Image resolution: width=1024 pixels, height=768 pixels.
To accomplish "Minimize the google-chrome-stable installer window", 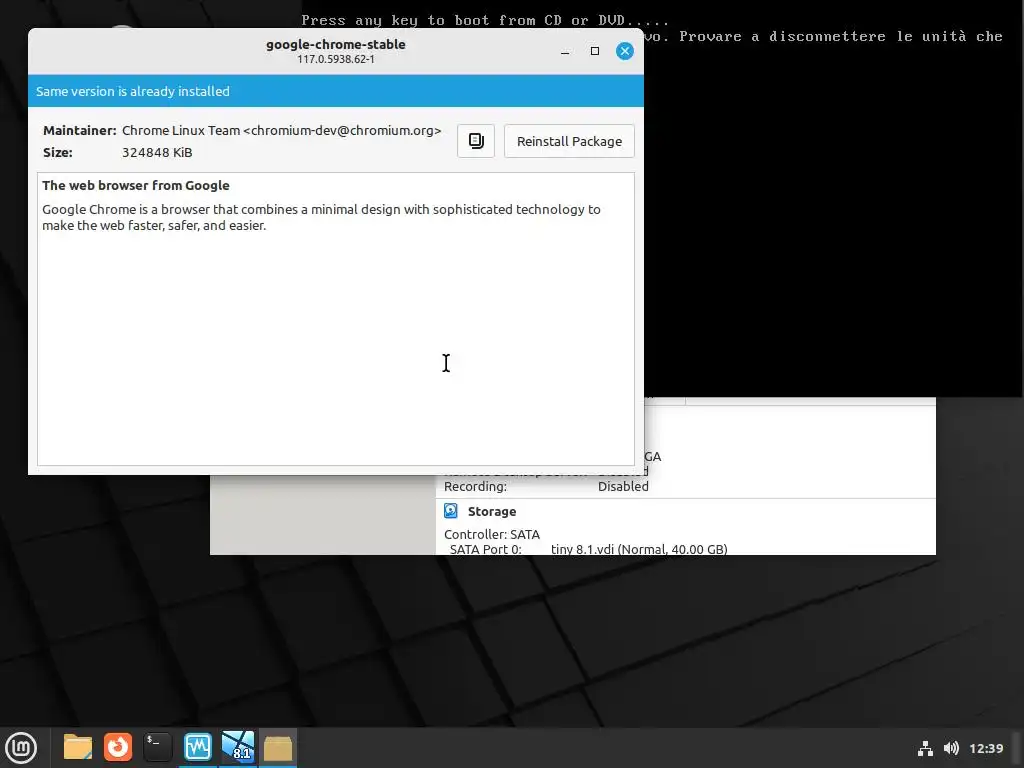I will coord(565,51).
